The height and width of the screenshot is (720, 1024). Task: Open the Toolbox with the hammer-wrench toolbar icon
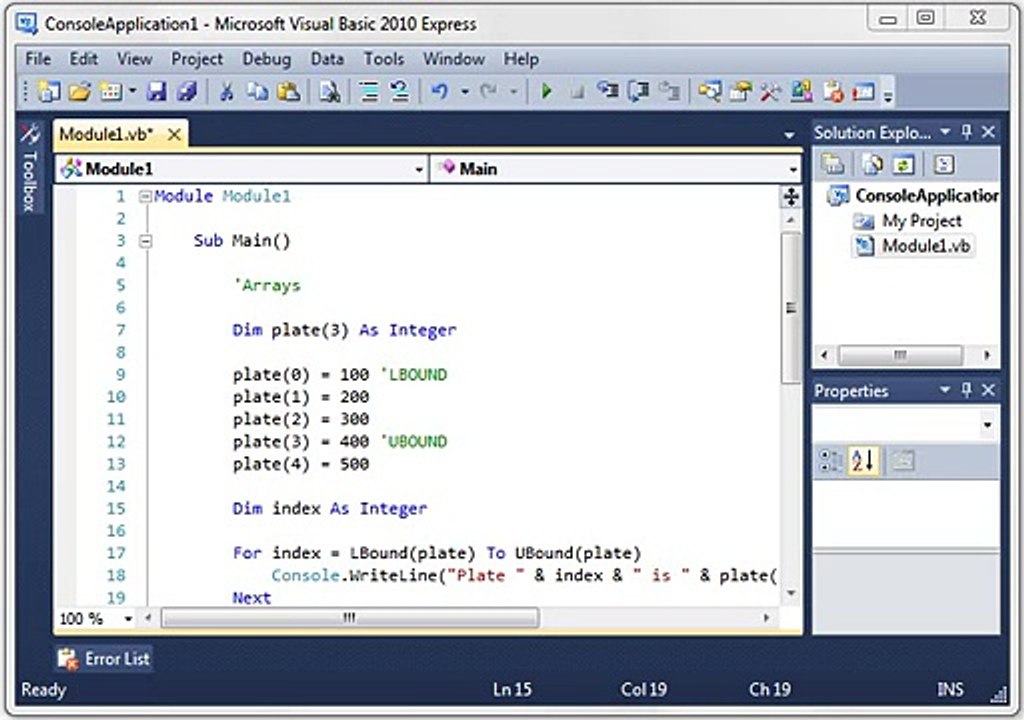pos(771,91)
